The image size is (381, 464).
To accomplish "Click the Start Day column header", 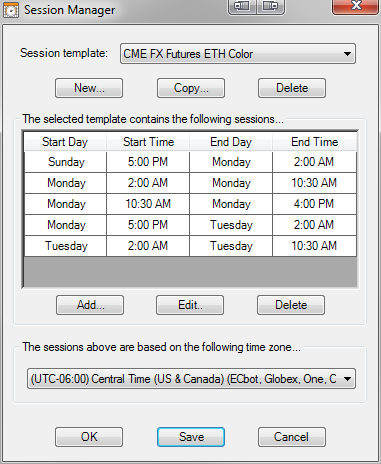I will pos(65,142).
